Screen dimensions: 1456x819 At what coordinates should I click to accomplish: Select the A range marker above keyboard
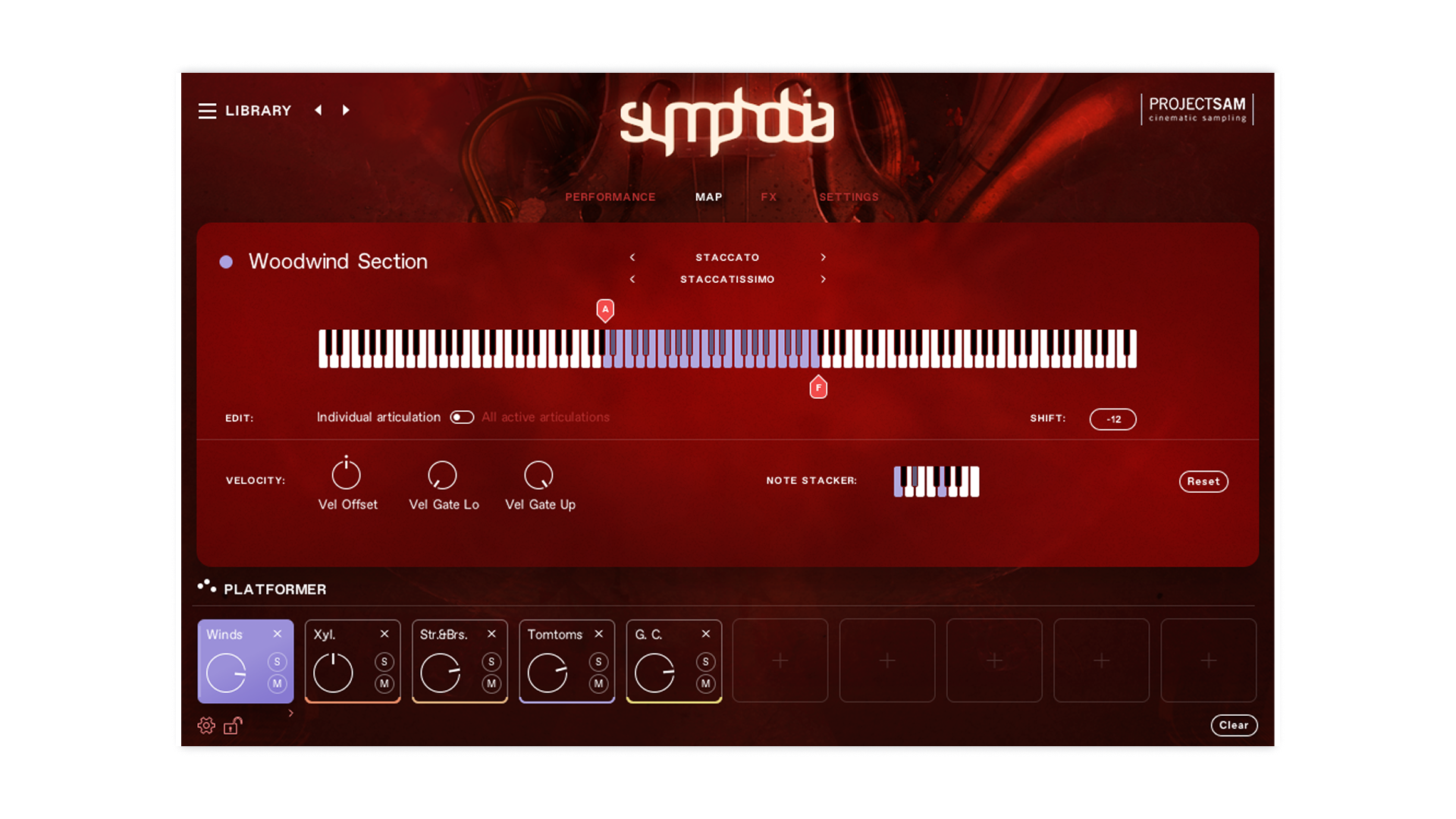coord(605,310)
